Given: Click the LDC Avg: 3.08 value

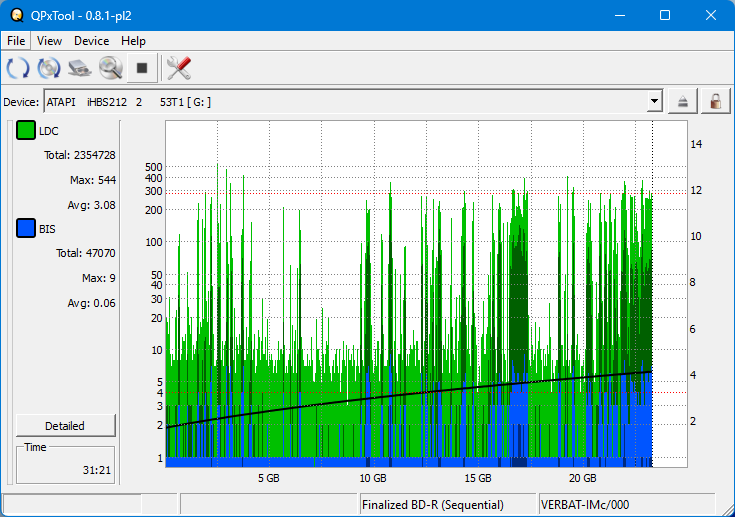Looking at the screenshot, I should point(91,205).
